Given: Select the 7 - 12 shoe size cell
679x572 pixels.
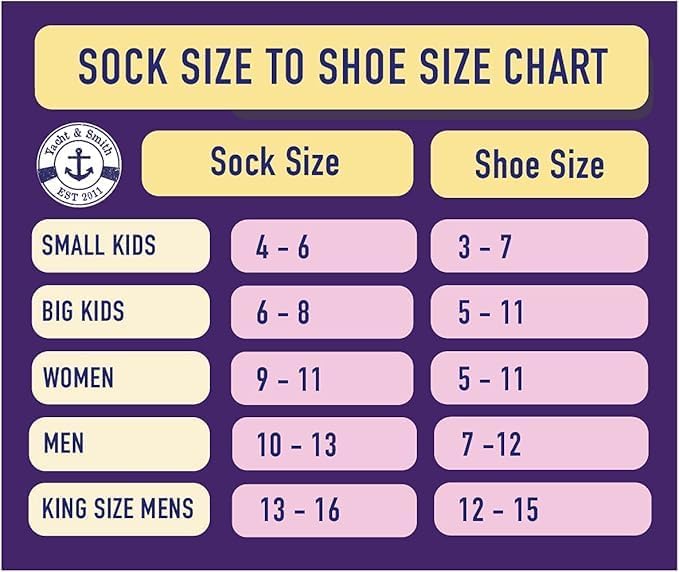Looking at the screenshot, I should tap(541, 443).
